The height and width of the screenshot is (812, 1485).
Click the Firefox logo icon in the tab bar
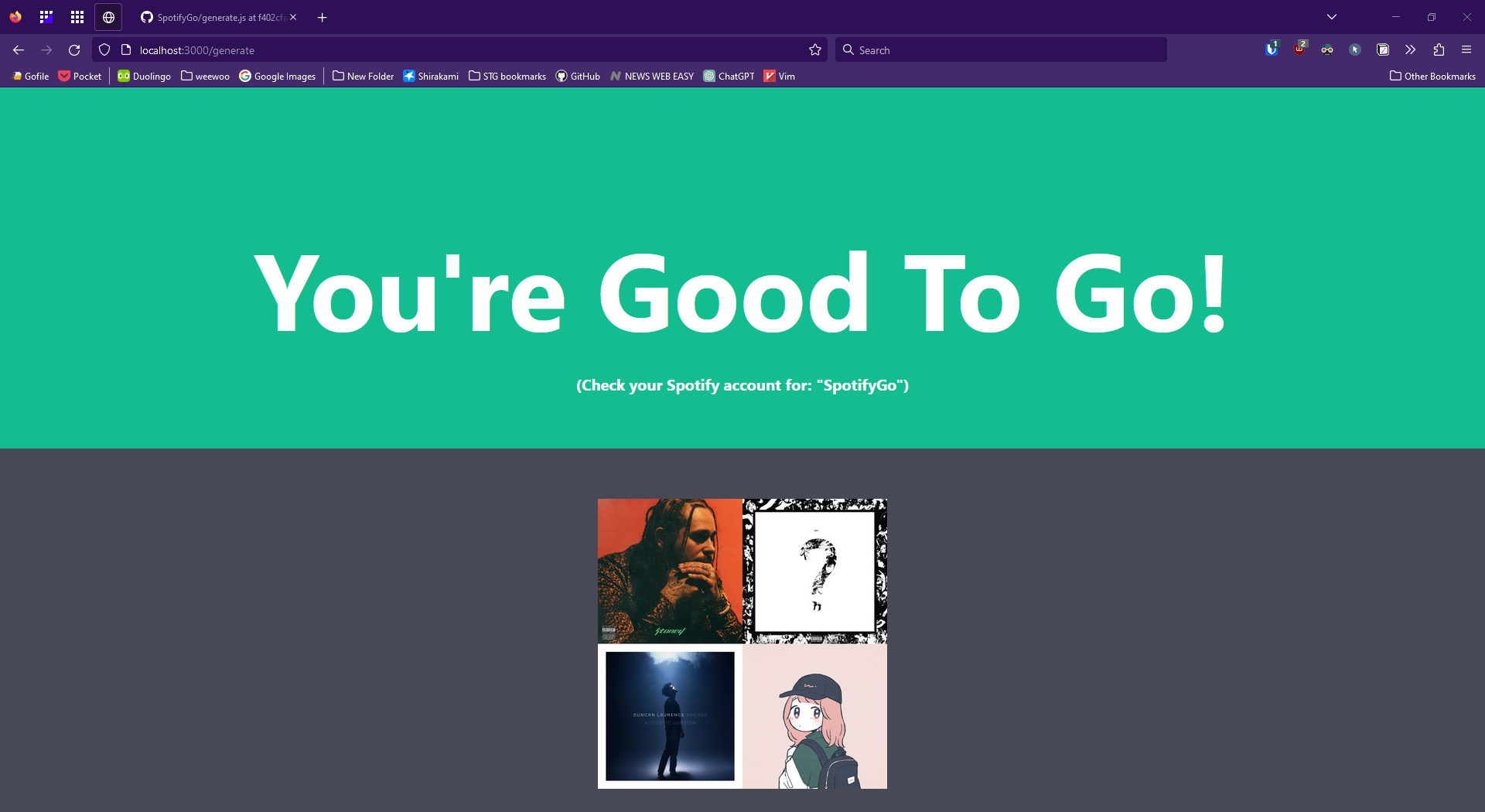click(15, 17)
